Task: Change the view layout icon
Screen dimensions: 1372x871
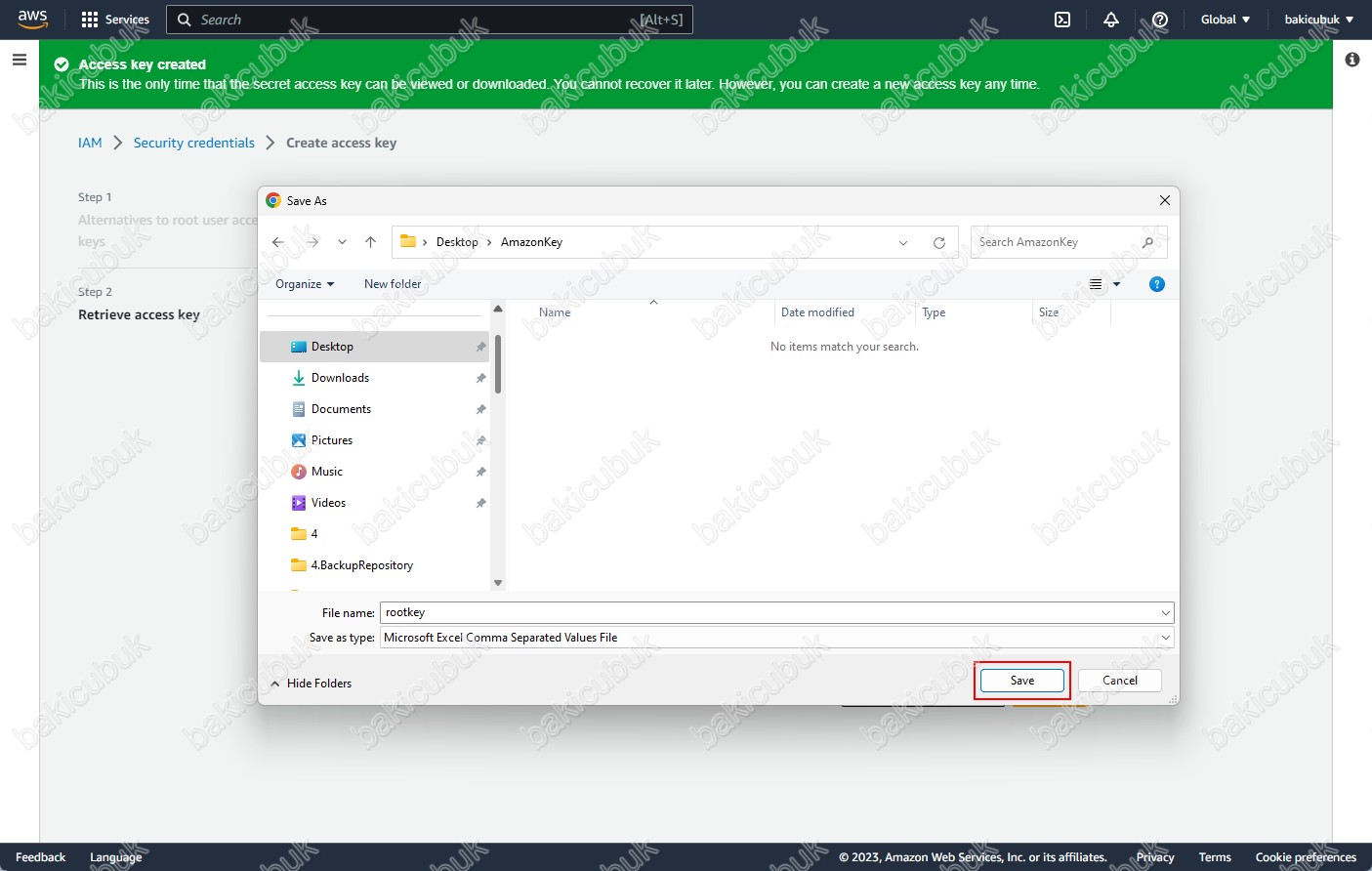Action: 1096,284
